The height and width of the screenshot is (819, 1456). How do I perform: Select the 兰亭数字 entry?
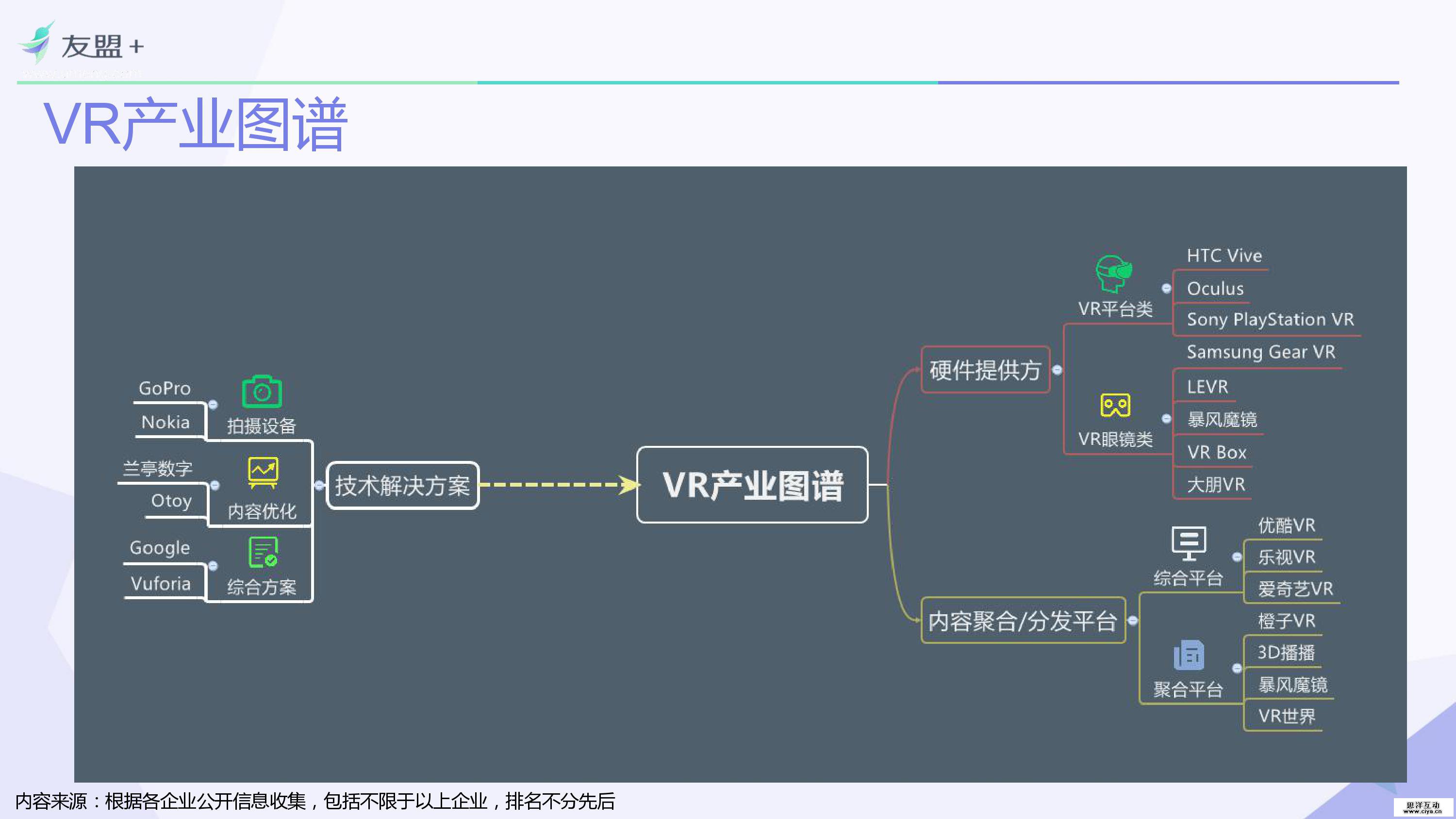158,469
